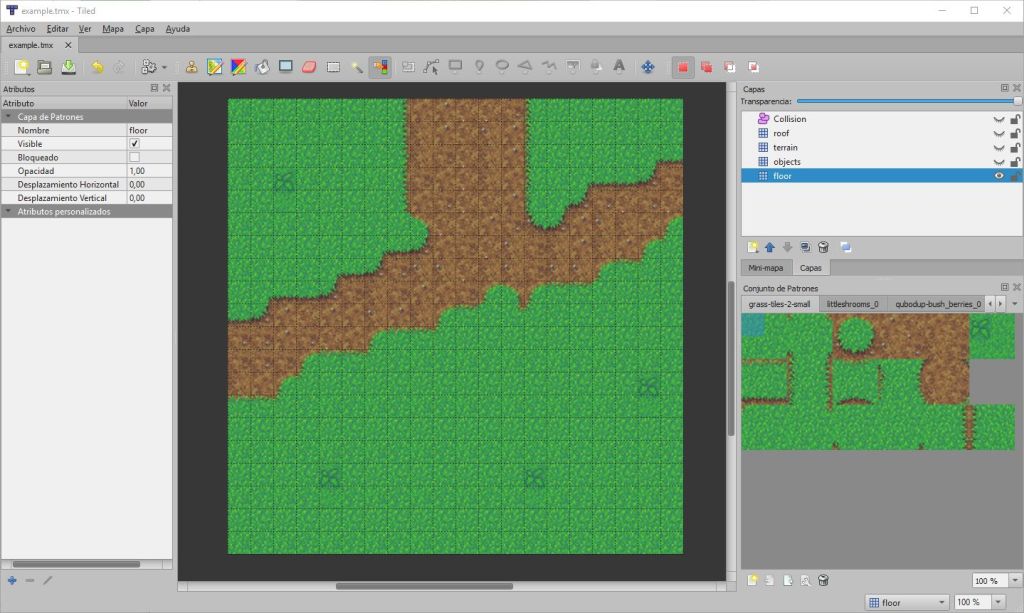Switch to the Mini-mapa tab

[765, 267]
